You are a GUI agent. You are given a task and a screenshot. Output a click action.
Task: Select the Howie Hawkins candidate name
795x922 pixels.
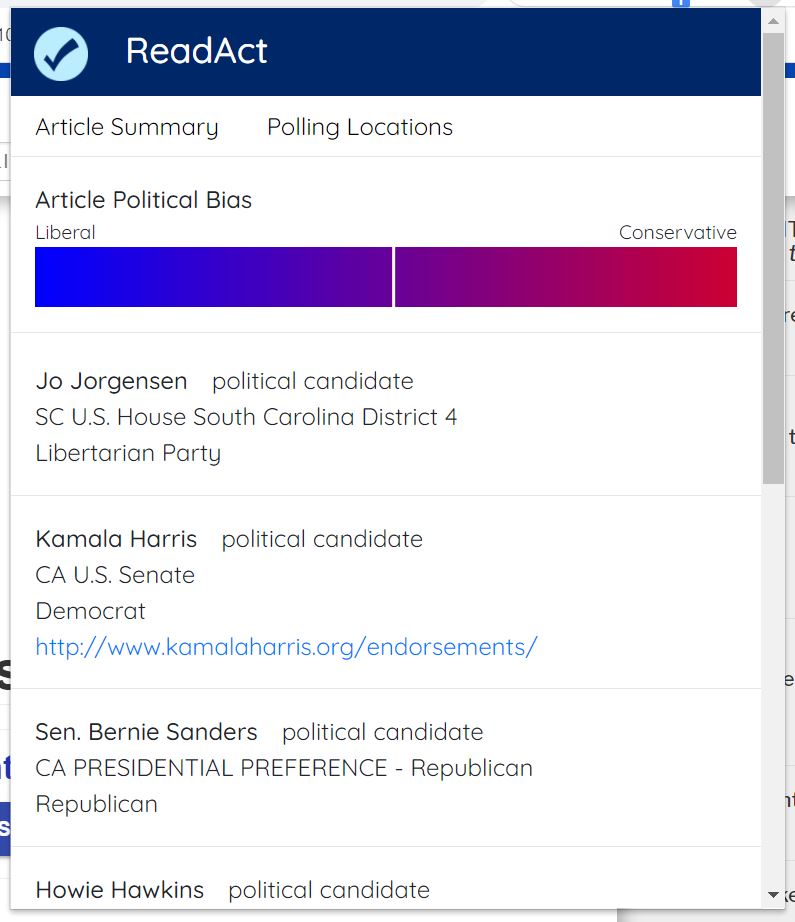click(119, 890)
